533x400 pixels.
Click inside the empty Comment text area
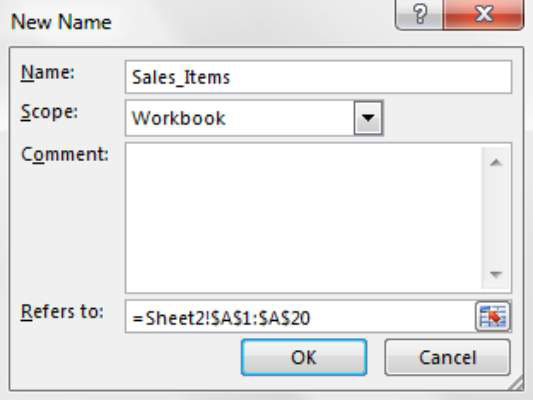pos(303,218)
